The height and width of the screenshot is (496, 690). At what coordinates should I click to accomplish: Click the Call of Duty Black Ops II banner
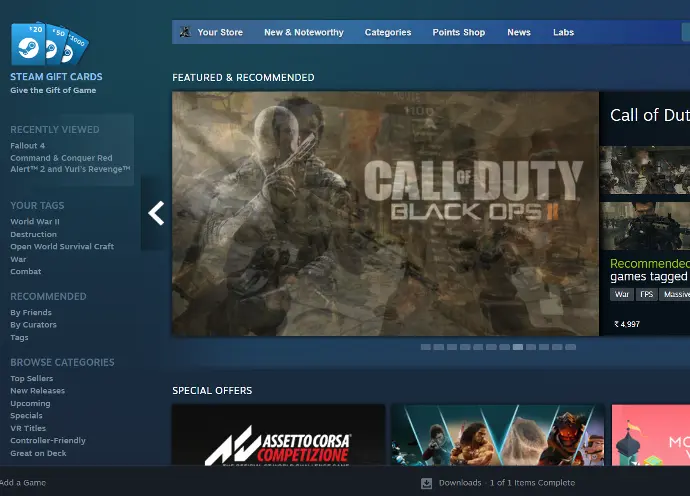(385, 213)
